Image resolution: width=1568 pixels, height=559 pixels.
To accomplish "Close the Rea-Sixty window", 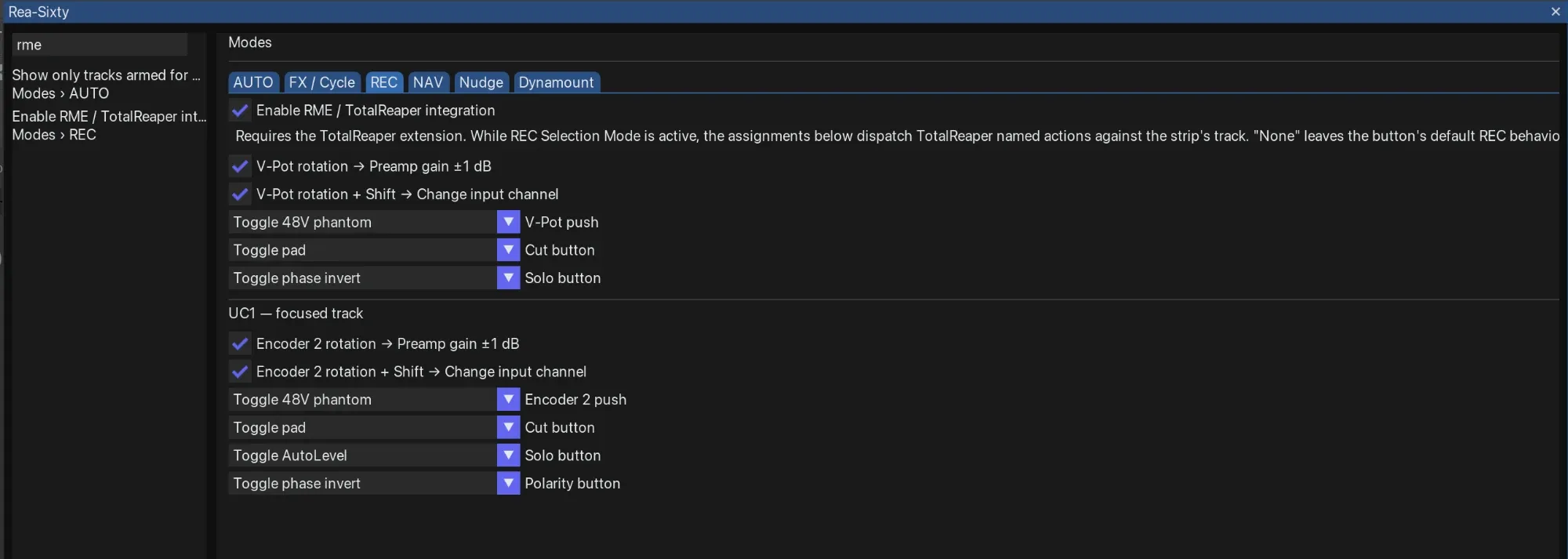I will click(x=1555, y=12).
